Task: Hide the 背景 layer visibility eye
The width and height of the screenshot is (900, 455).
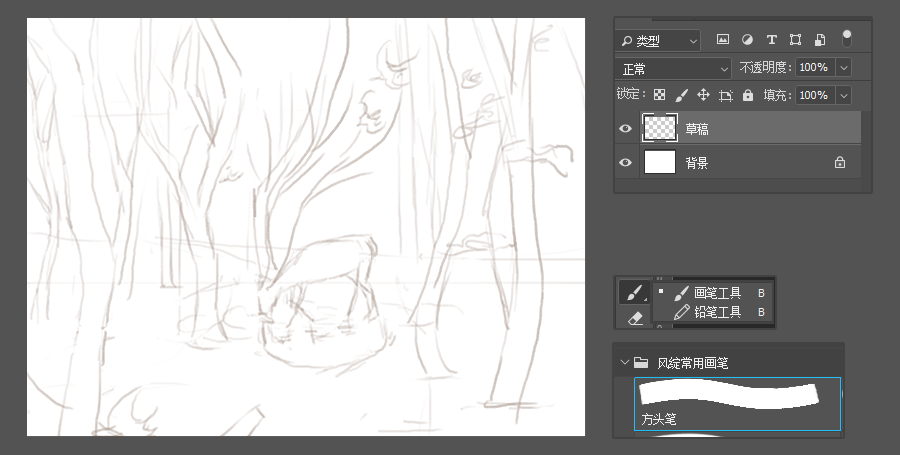Action: coord(626,162)
